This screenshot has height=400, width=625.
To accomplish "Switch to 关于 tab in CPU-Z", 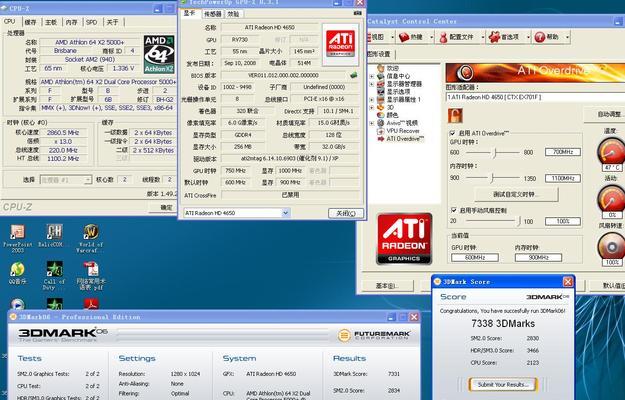I will point(113,22).
